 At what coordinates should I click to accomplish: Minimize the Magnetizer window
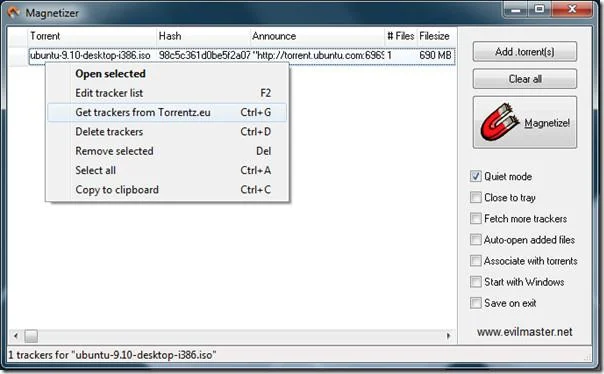[516, 9]
